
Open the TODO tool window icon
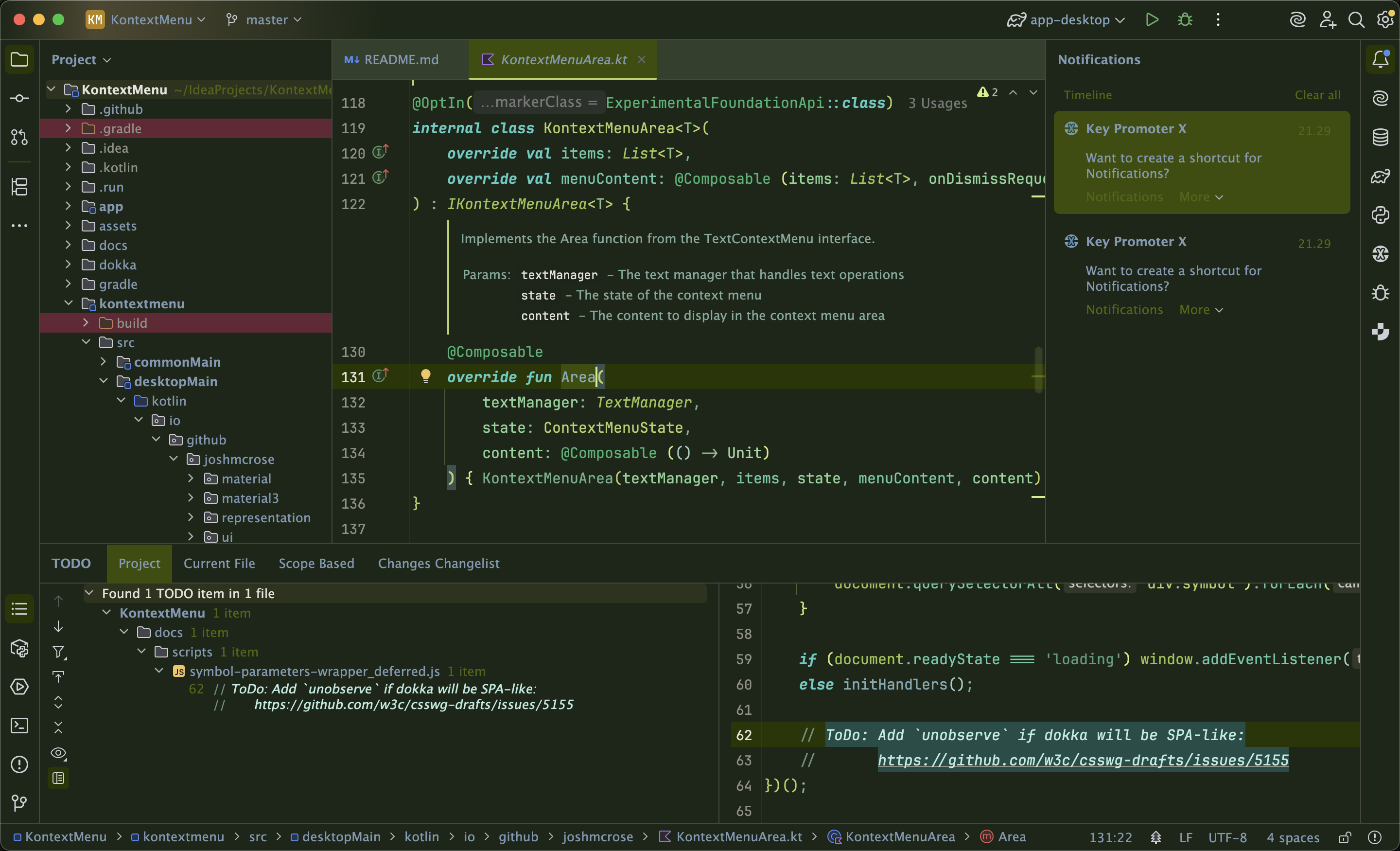[19, 609]
